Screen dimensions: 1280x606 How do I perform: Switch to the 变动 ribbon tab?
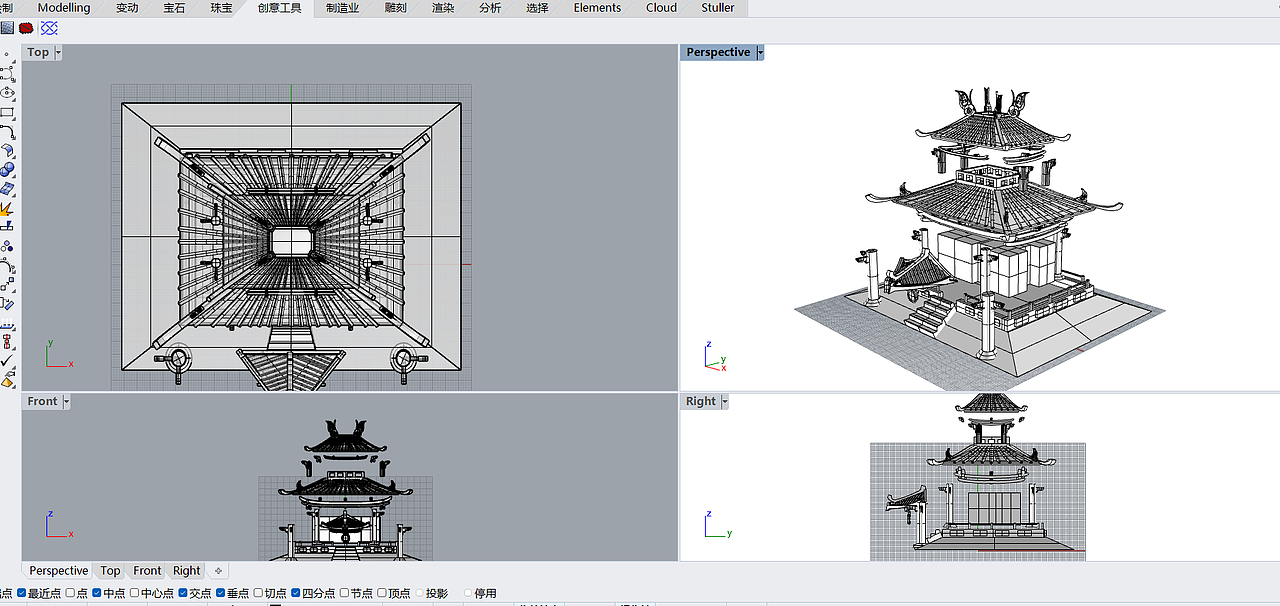(x=127, y=8)
